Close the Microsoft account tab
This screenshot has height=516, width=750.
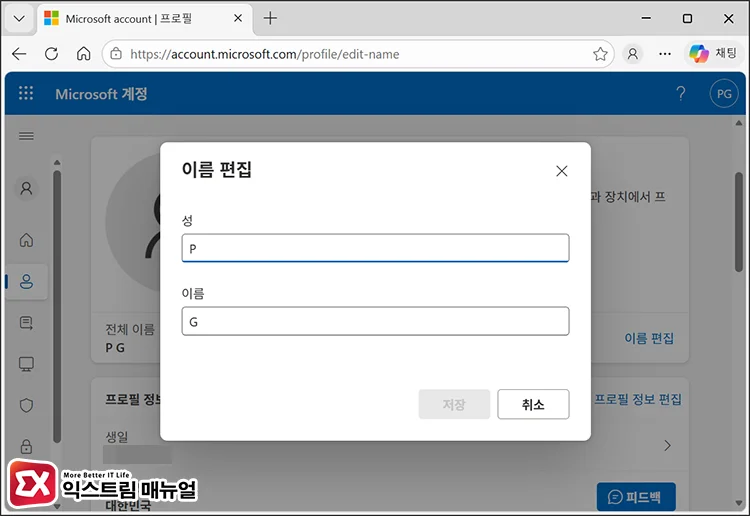[238, 18]
